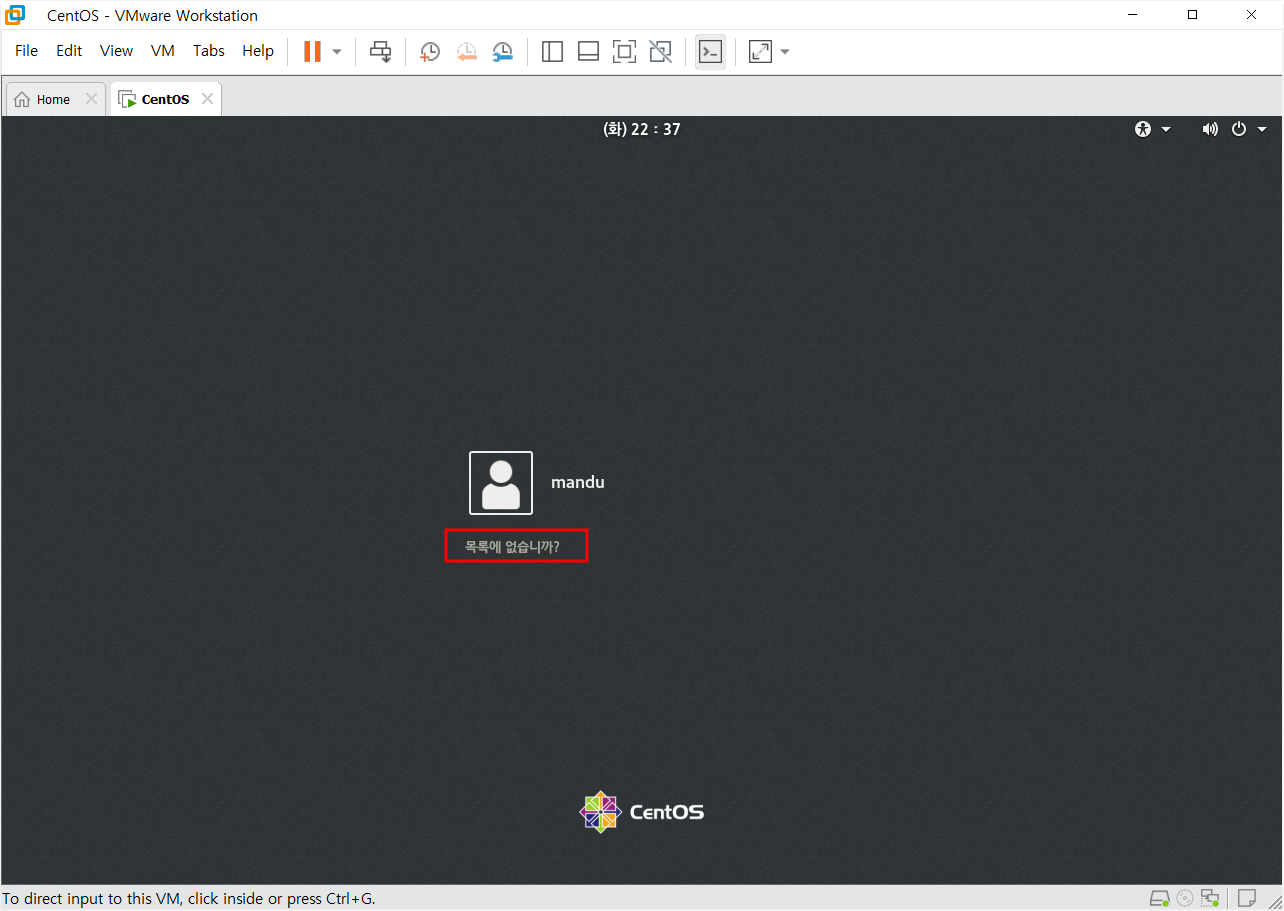Click the VMware Workstation title bar logo
The height and width of the screenshot is (911, 1284).
point(15,15)
